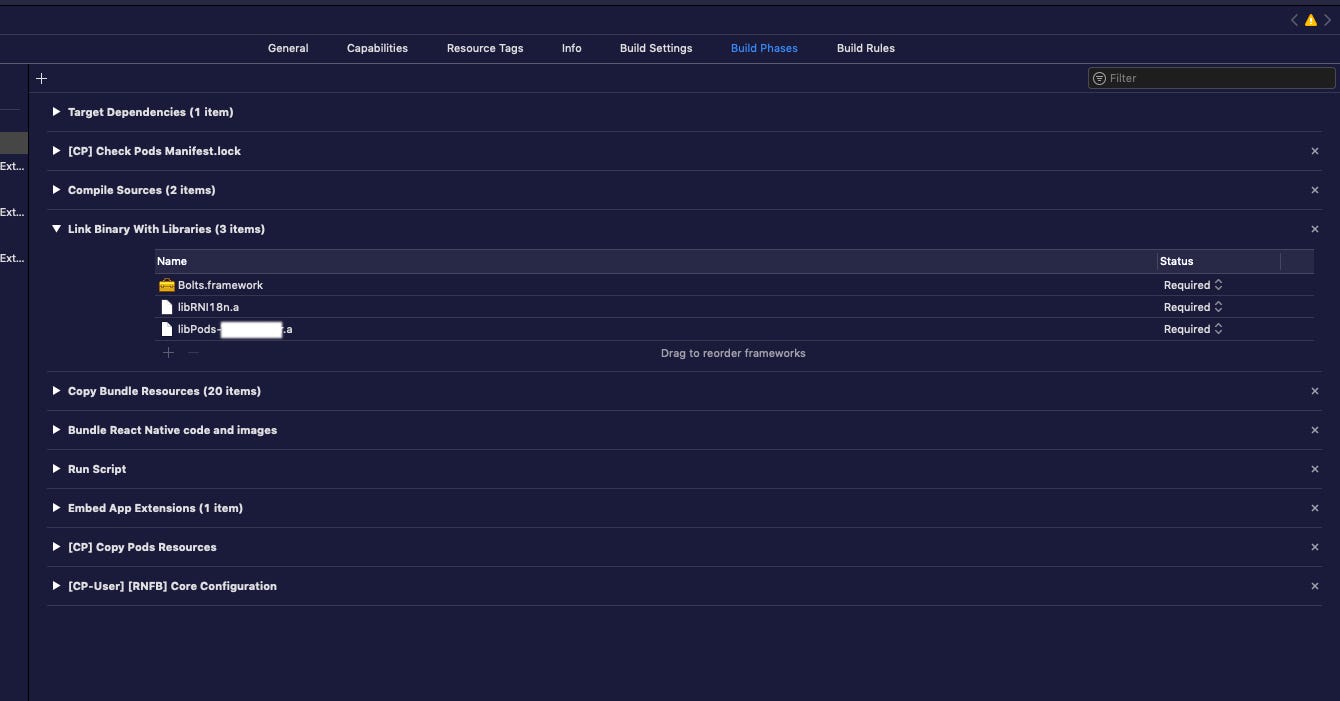Viewport: 1340px width, 701px height.
Task: Switch to Capabilities tab
Action: pyautogui.click(x=377, y=48)
